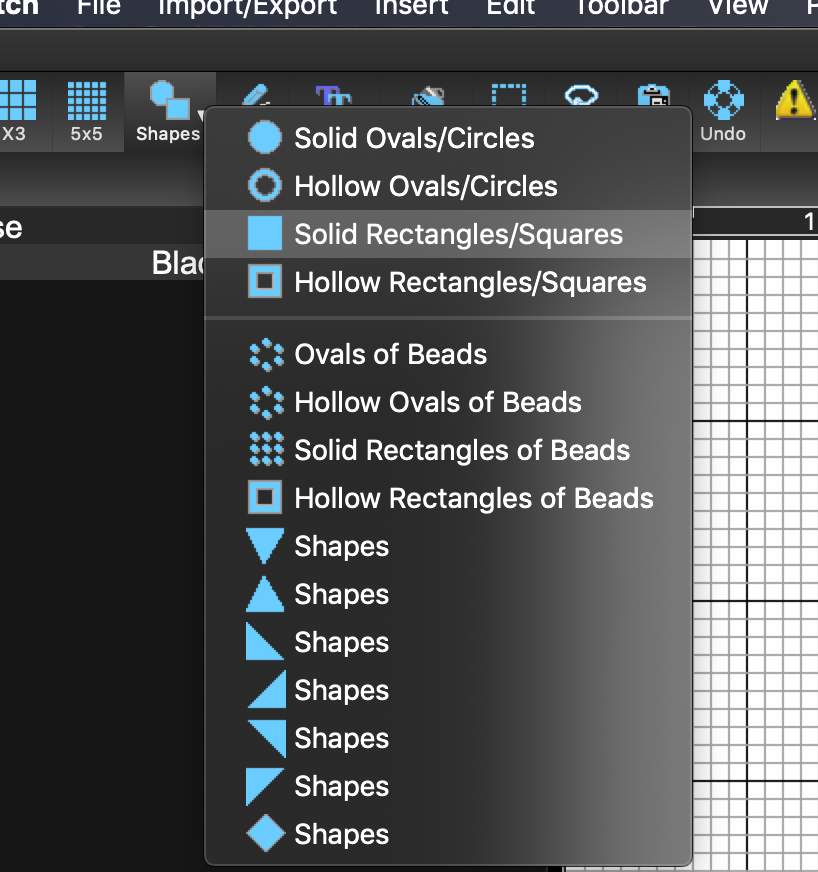Pick Solid Rectangles/Squares menu entry

pyautogui.click(x=458, y=234)
